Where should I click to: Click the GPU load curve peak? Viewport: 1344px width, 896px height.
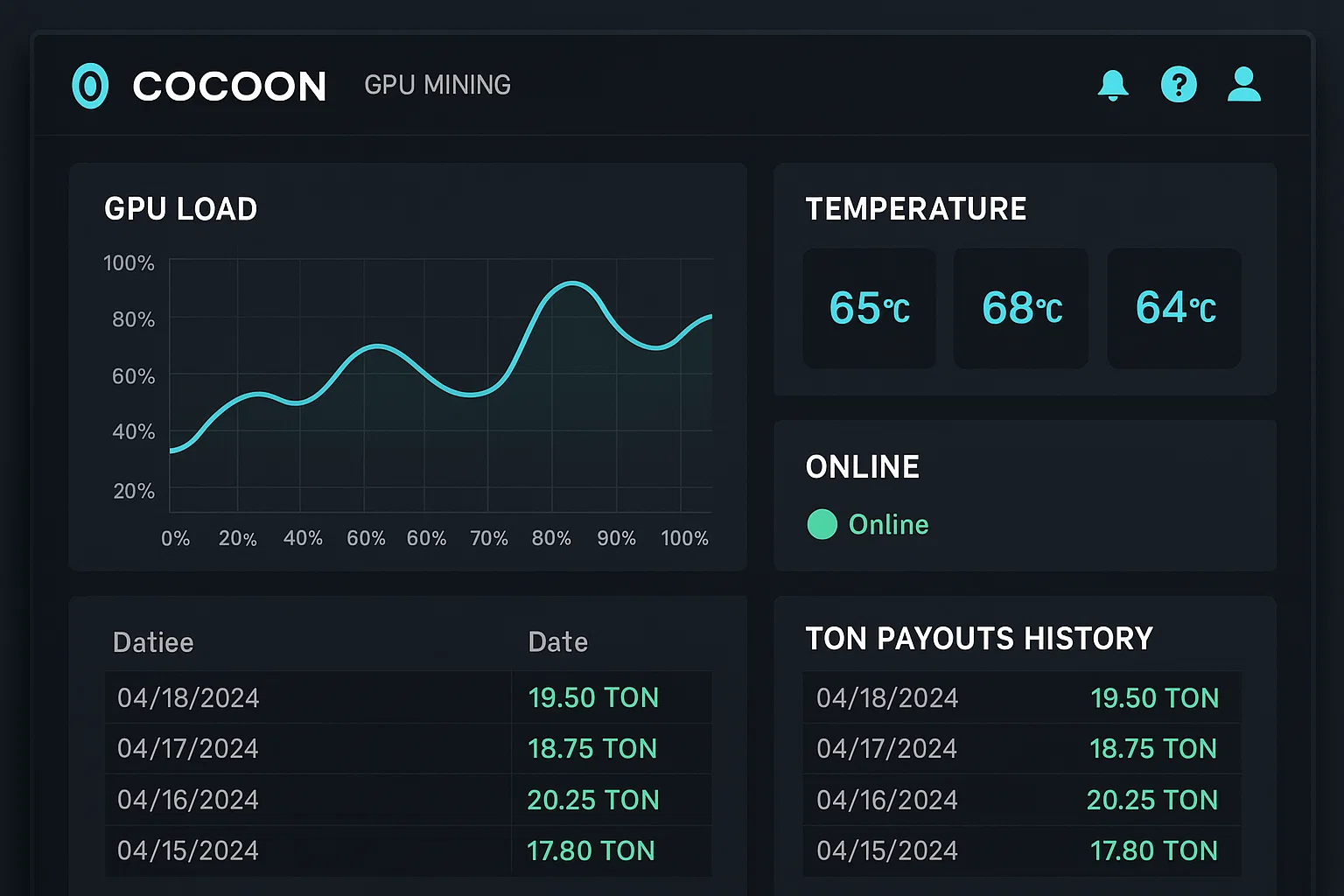[572, 283]
